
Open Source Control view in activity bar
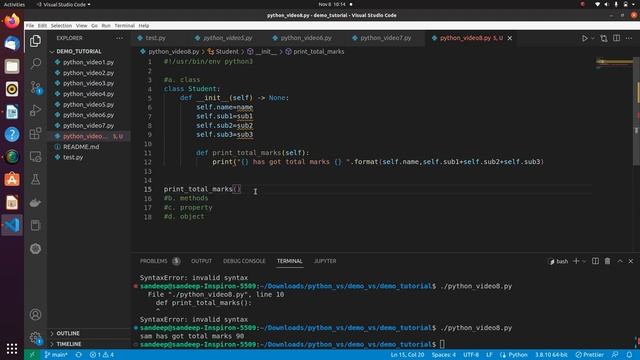36,87
